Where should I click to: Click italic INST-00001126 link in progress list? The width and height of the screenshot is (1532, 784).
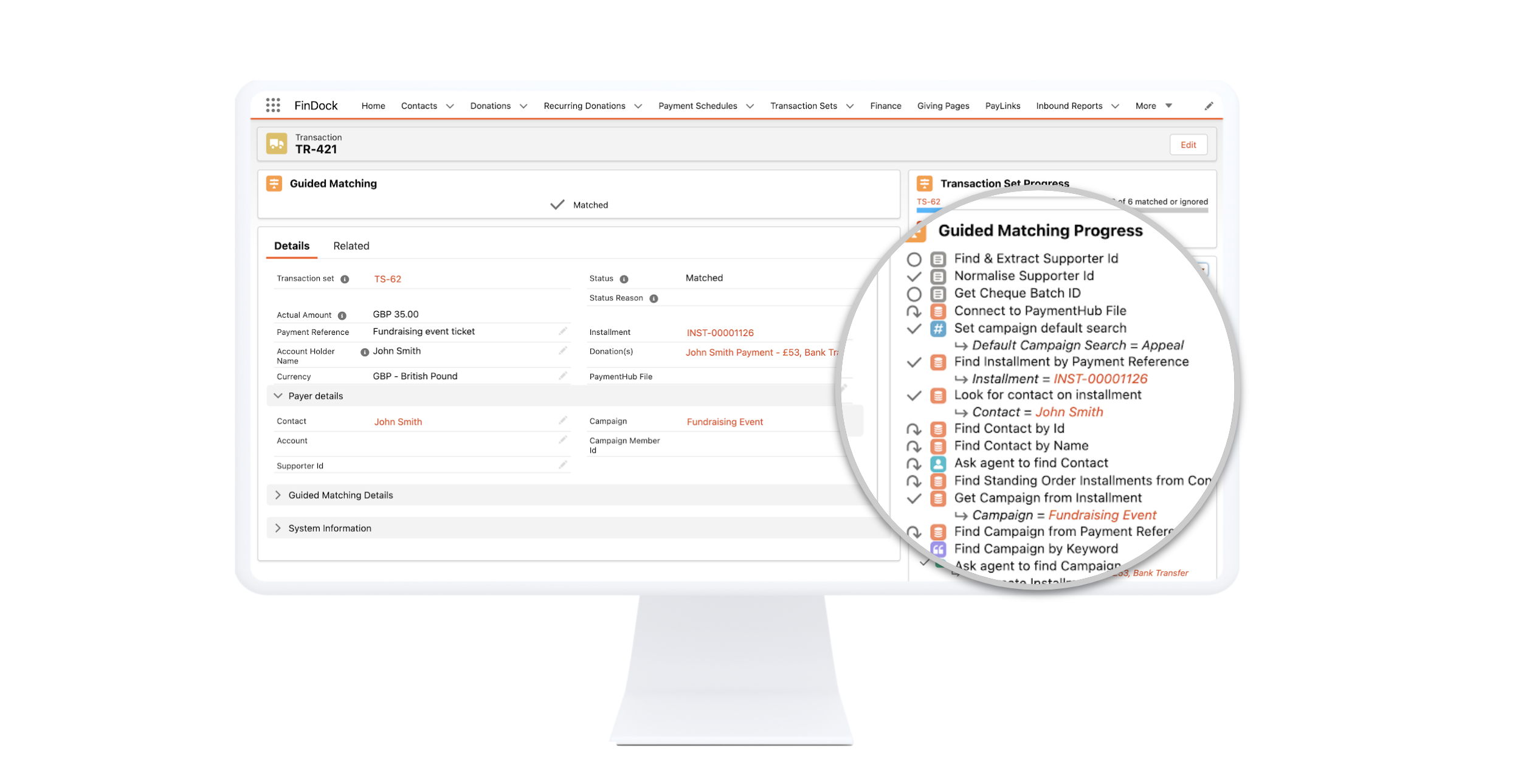(x=1100, y=379)
